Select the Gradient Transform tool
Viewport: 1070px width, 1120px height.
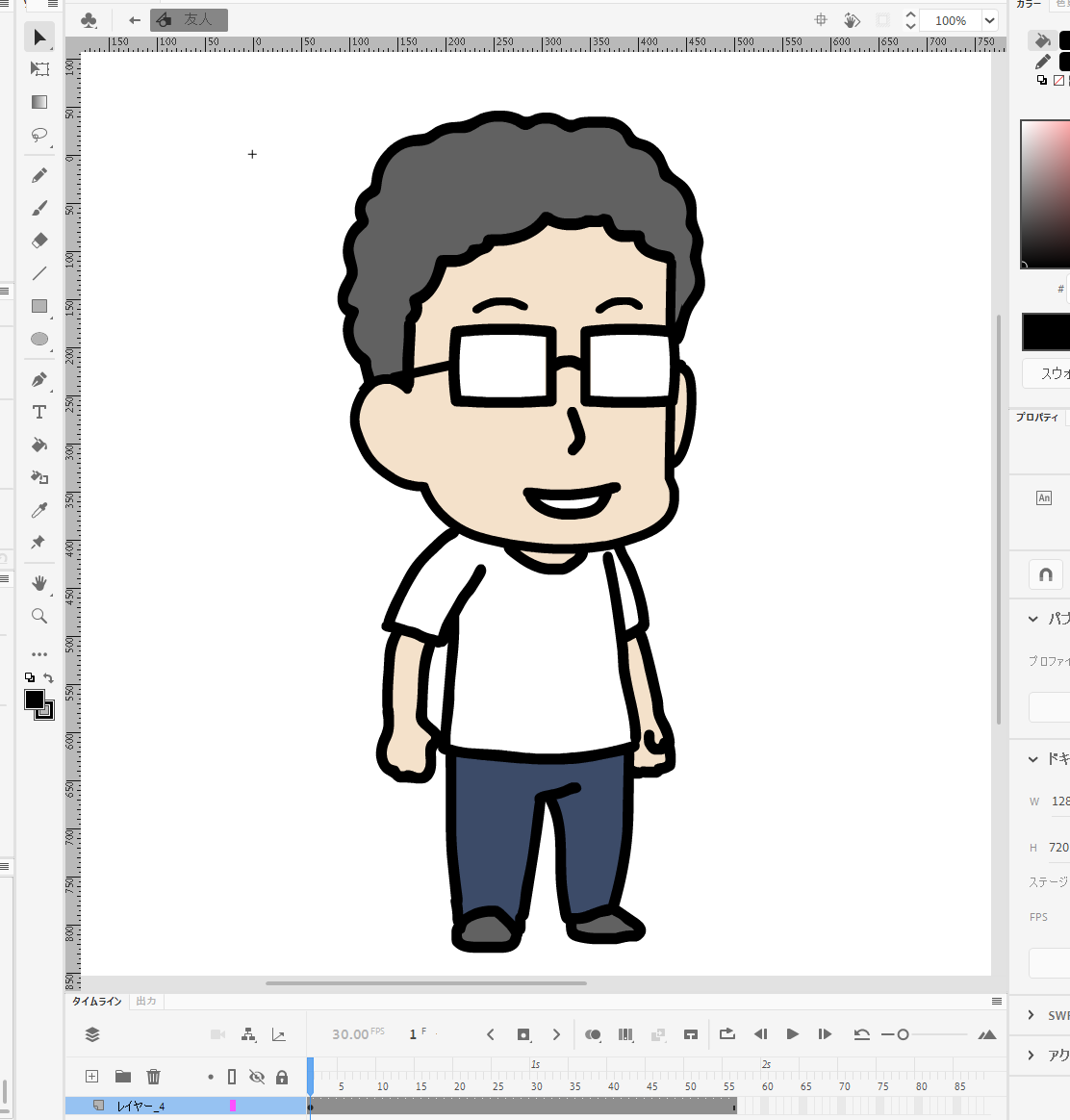click(x=39, y=102)
